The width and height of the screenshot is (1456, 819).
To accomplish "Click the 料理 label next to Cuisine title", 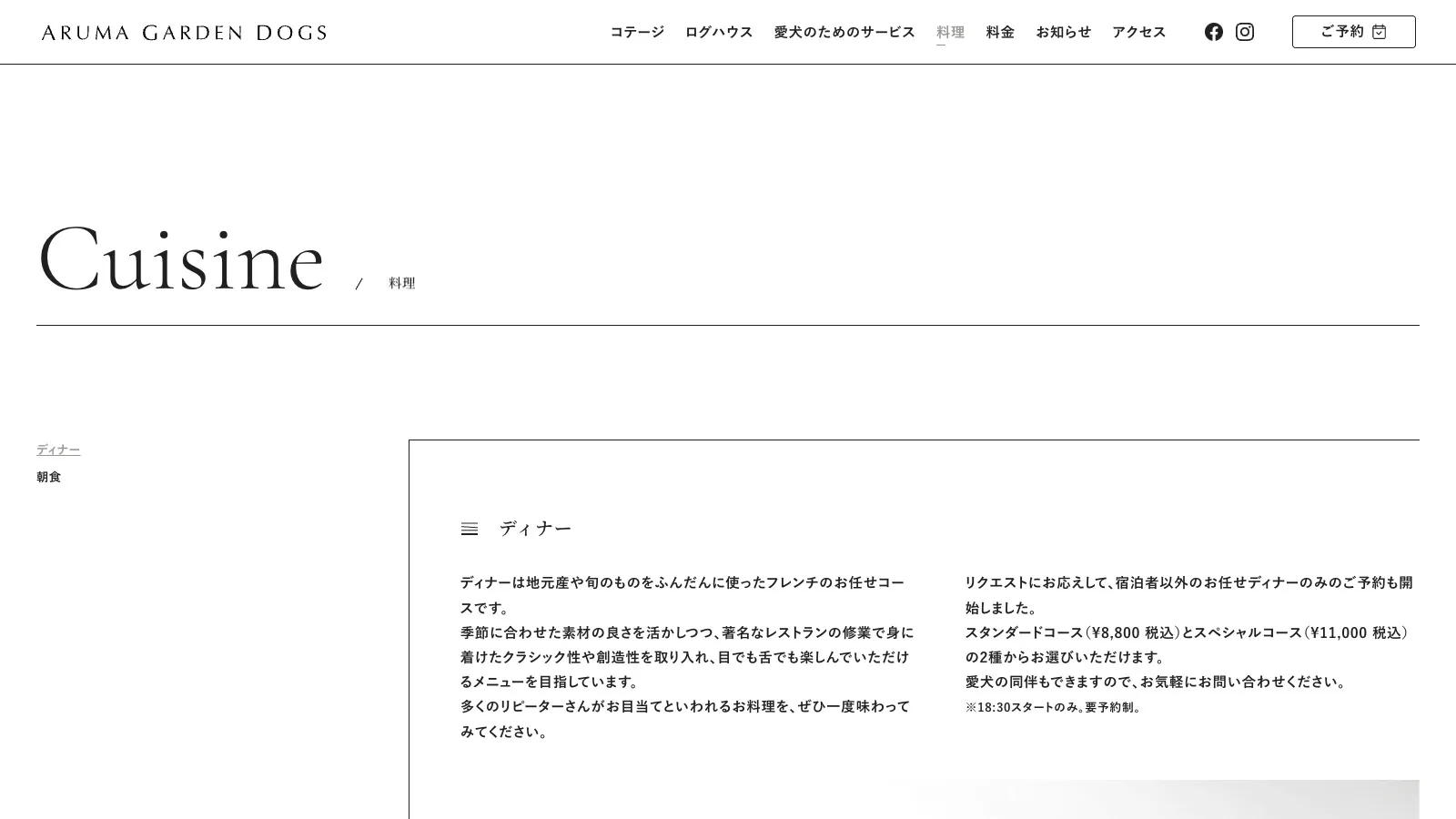I will 402,283.
